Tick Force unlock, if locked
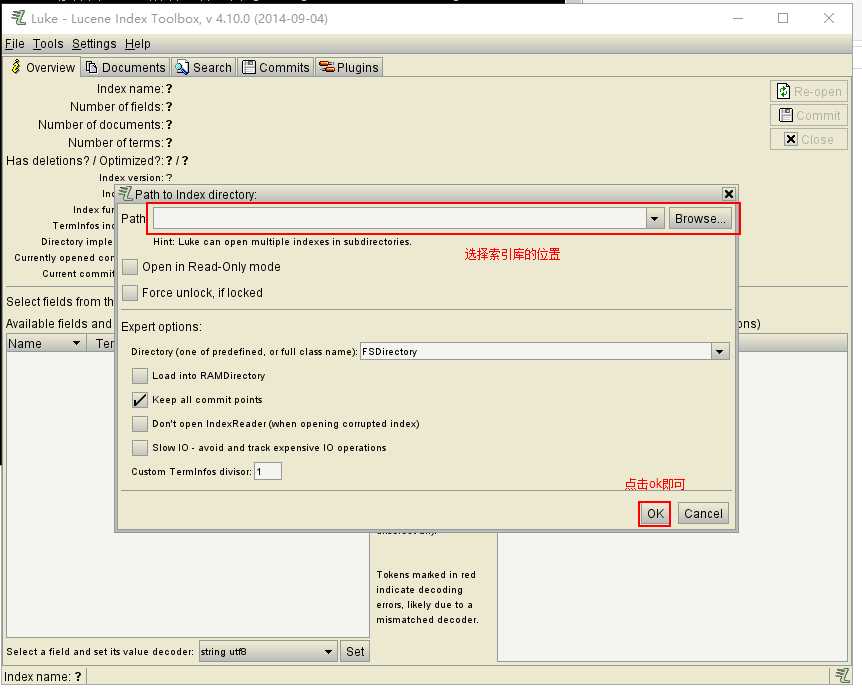 tap(130, 292)
